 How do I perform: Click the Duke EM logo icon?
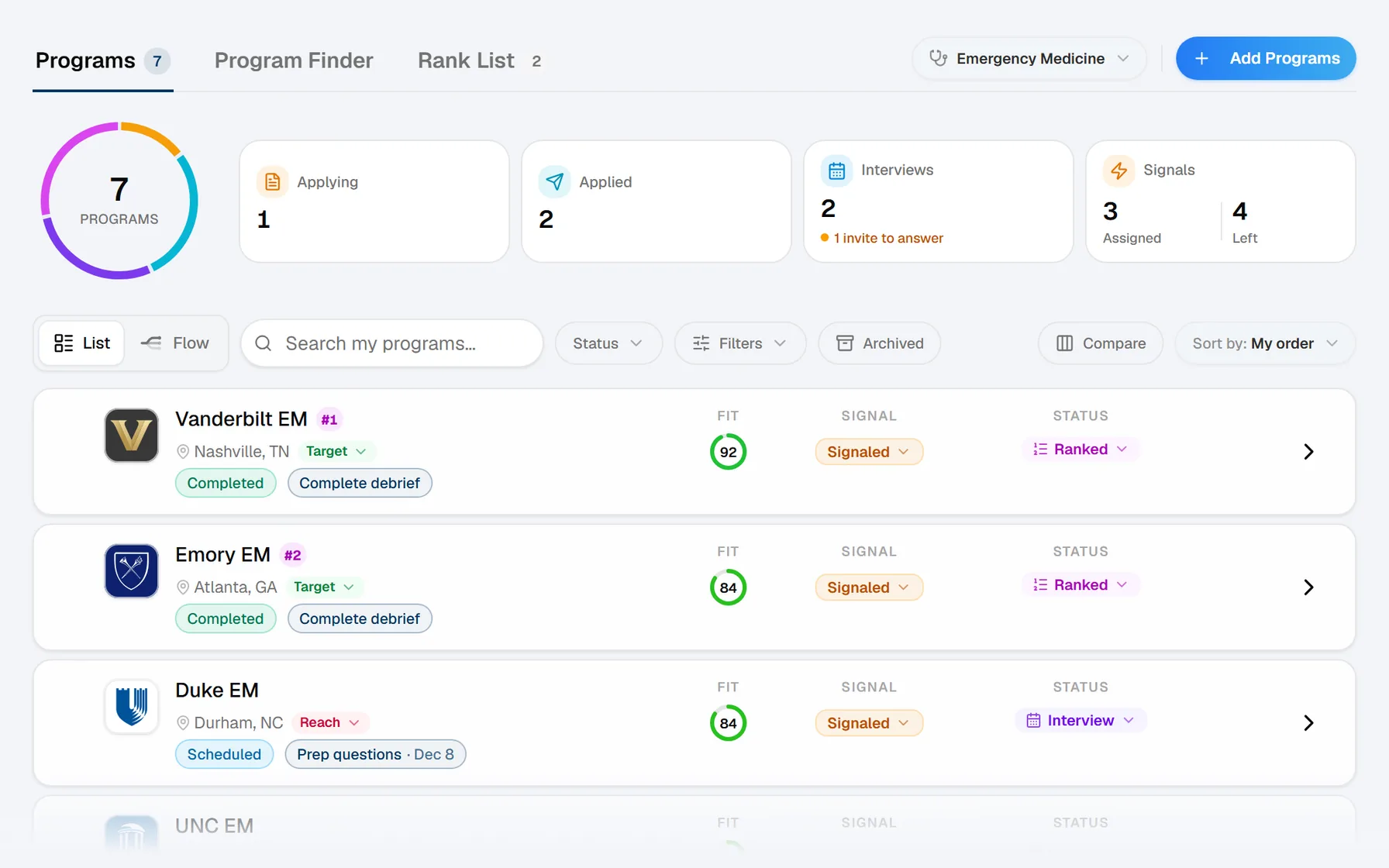point(131,707)
